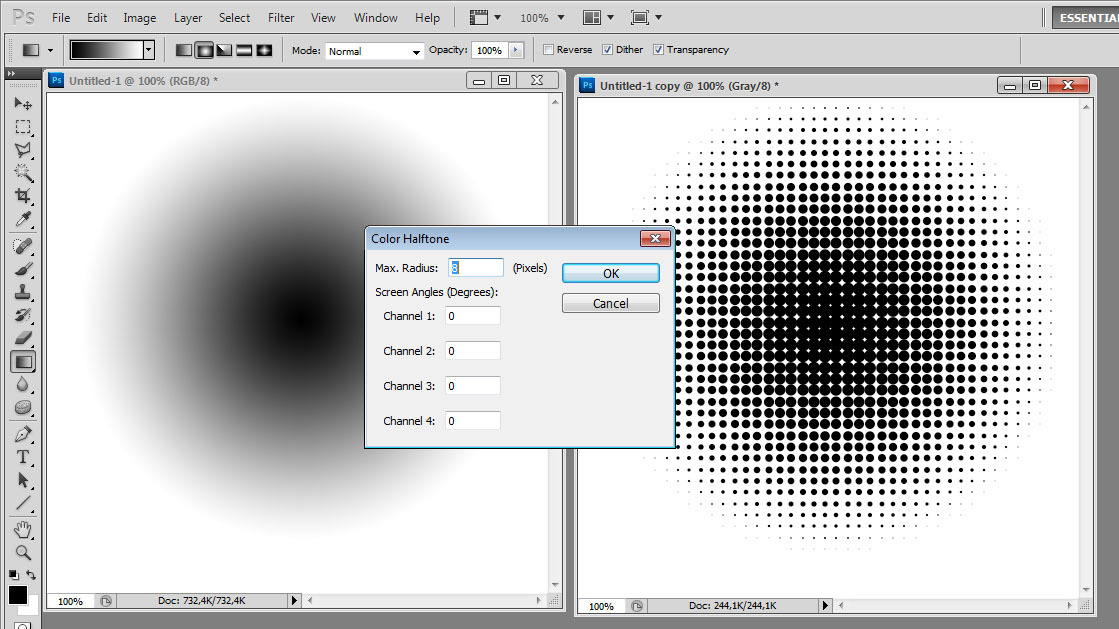Choose Radial Gradient style
The height and width of the screenshot is (629, 1119).
tap(204, 50)
